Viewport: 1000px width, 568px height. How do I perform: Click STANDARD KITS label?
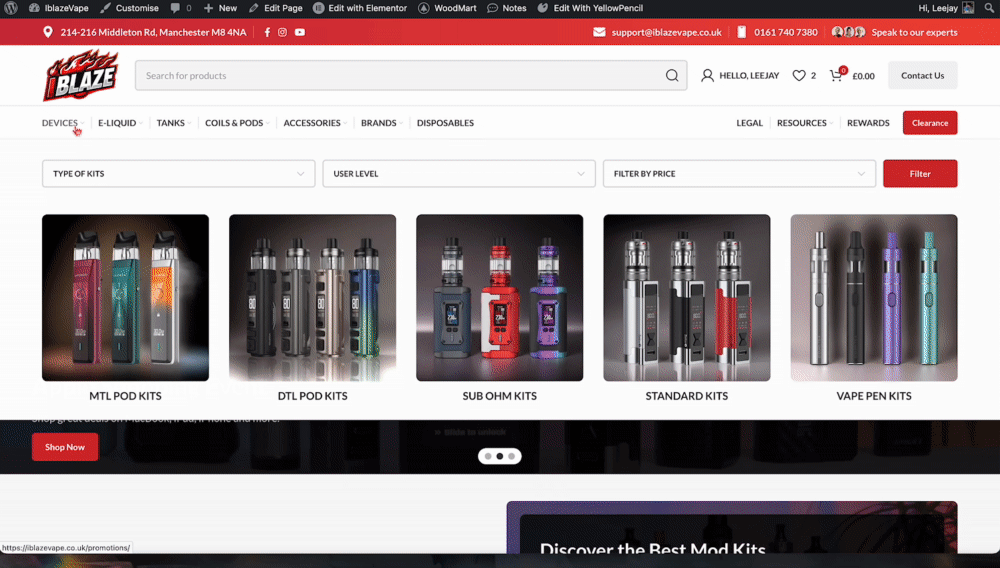tap(687, 396)
